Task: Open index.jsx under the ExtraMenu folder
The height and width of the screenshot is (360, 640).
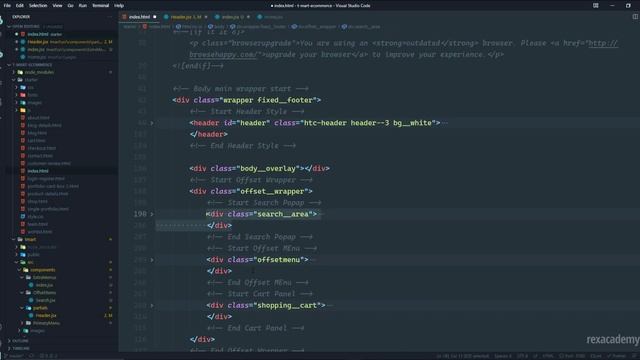Action: pyautogui.click(x=44, y=285)
